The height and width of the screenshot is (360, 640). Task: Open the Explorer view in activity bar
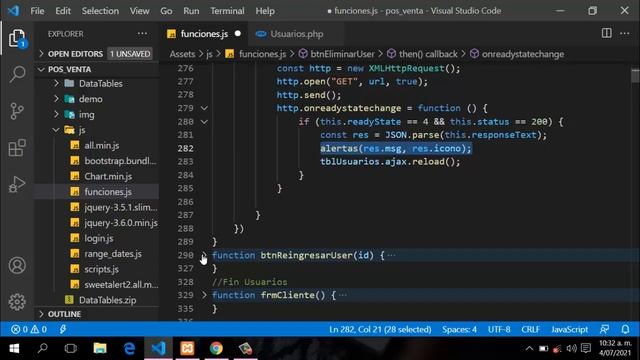17,38
